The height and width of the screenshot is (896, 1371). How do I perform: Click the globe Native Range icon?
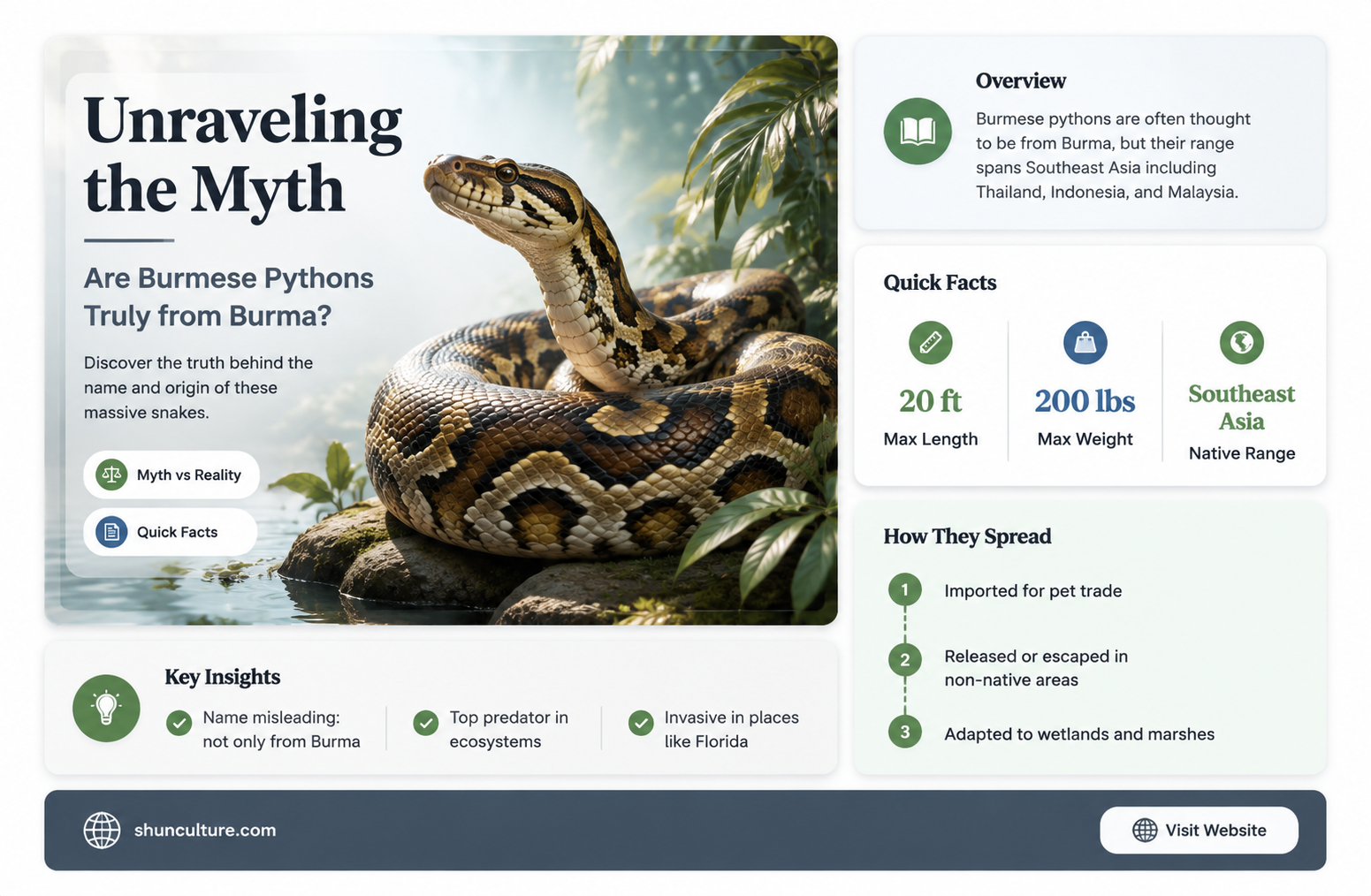1242,342
